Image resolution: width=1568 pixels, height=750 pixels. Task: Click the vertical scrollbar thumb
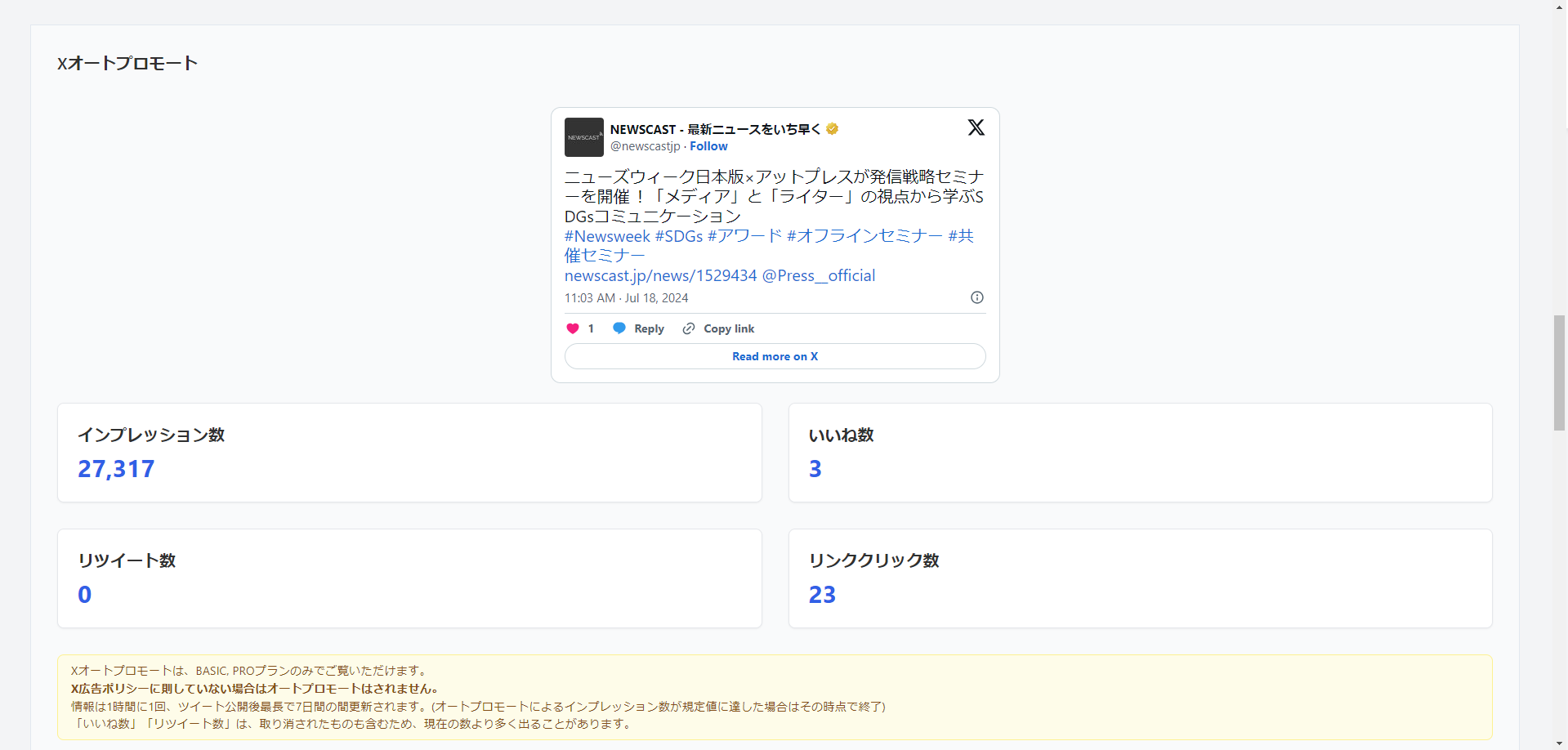tap(1559, 372)
